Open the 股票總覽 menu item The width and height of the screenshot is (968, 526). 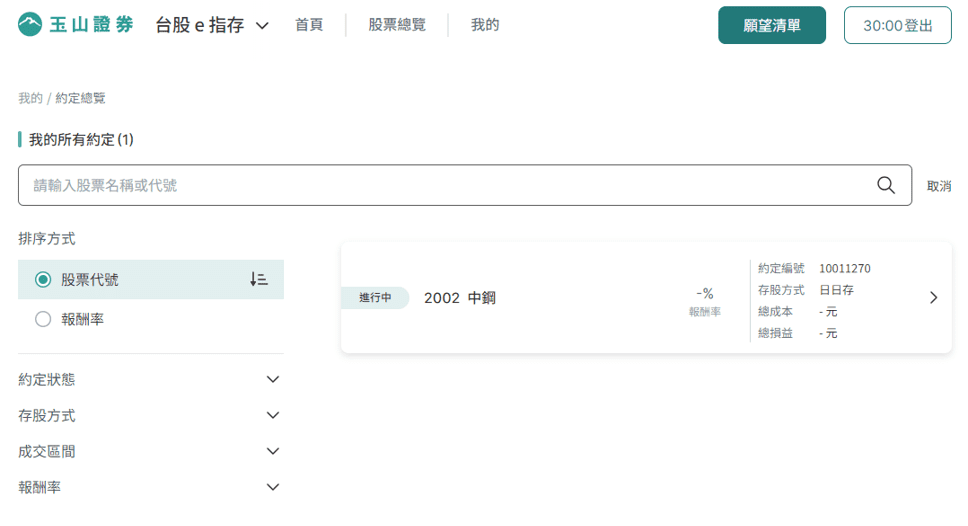click(x=397, y=25)
